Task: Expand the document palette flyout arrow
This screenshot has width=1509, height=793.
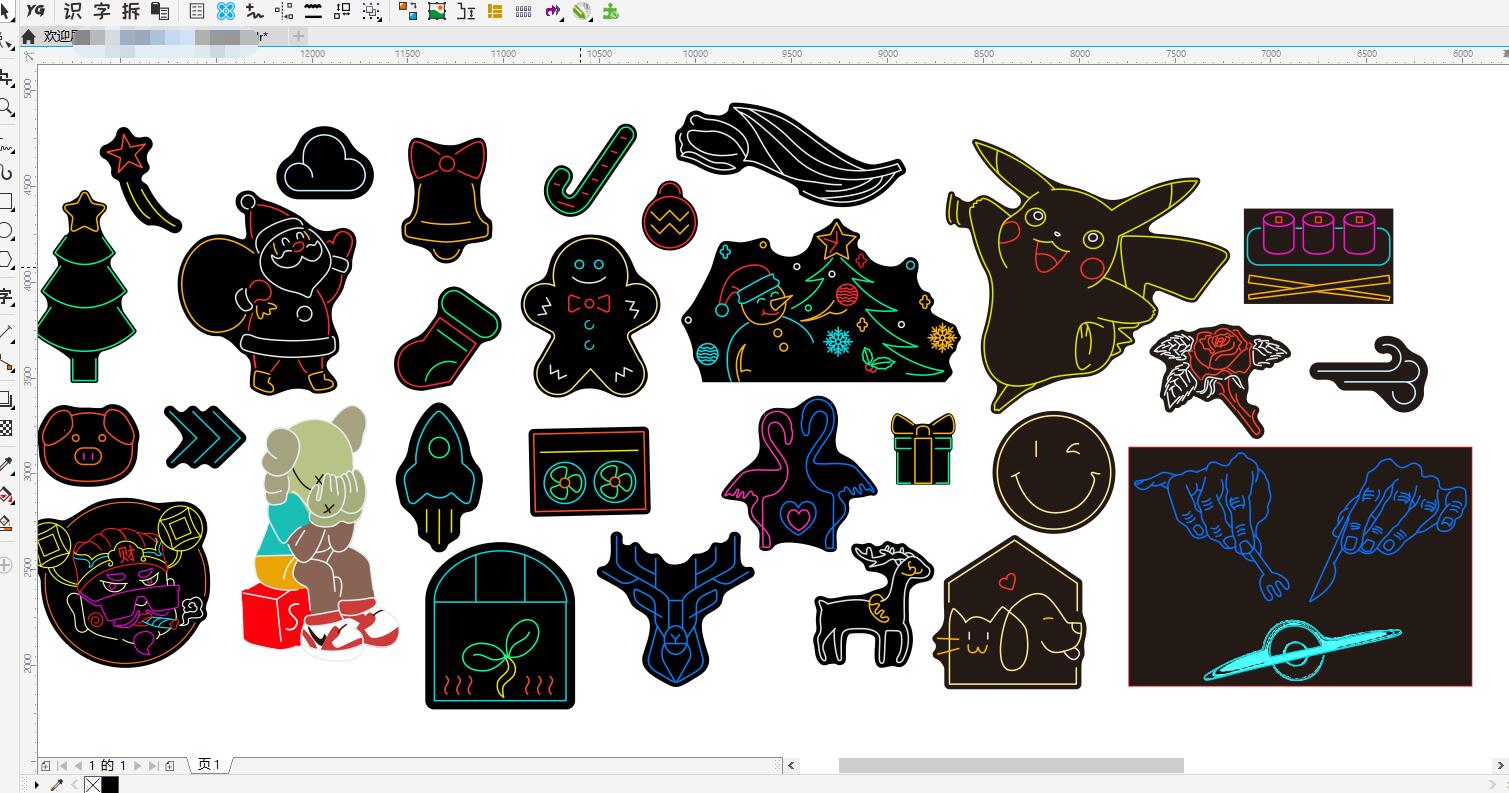Action: pyautogui.click(x=37, y=785)
